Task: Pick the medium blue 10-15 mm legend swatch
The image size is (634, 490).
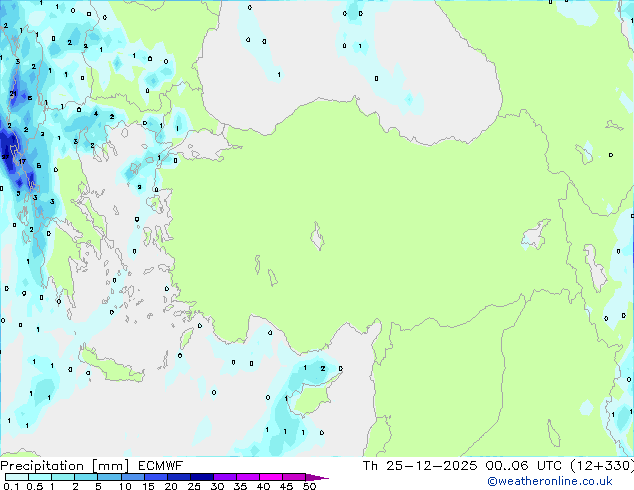Action: click(x=133, y=477)
